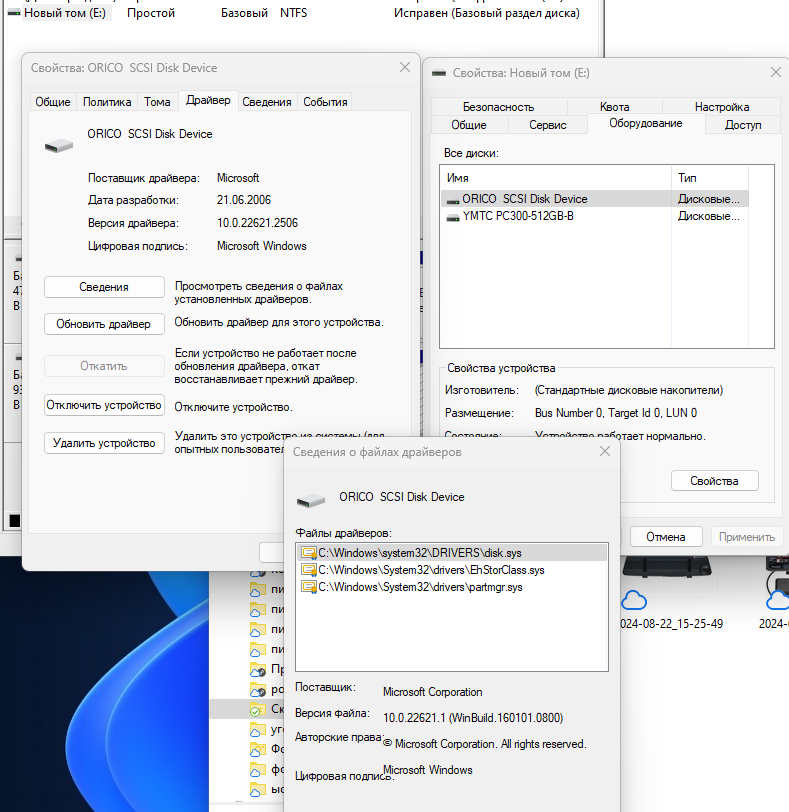Click the drive icon beside Новый том (E:)
The image size is (789, 812).
tap(14, 13)
